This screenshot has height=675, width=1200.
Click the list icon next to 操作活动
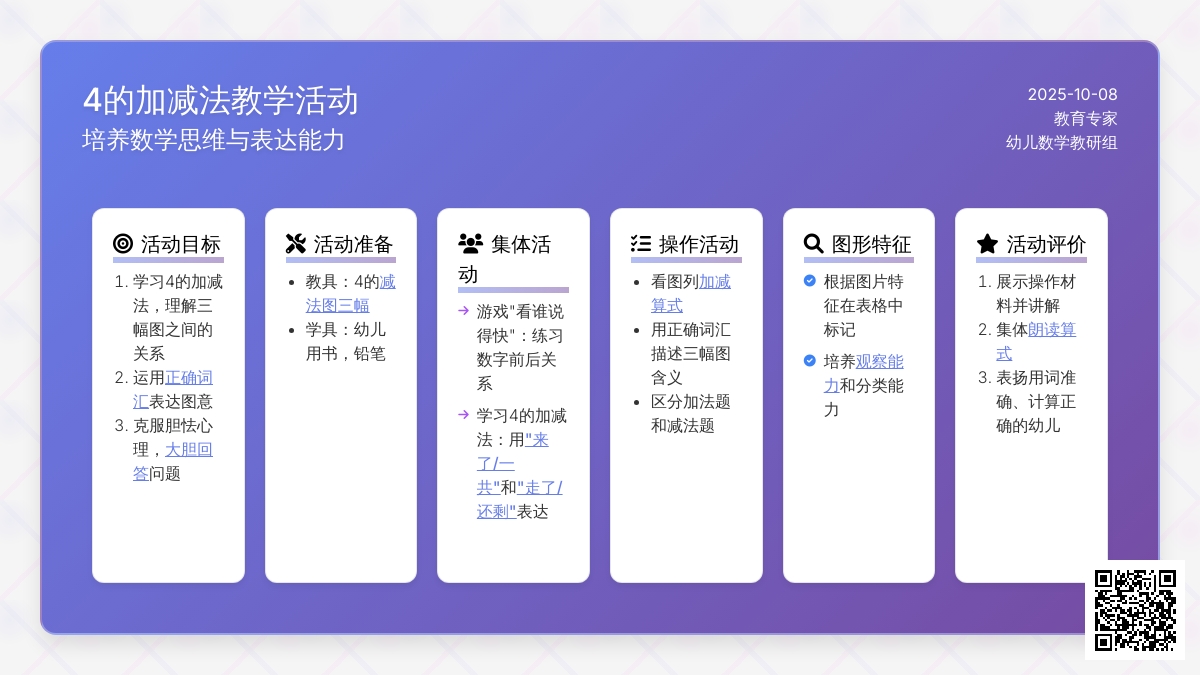click(640, 241)
